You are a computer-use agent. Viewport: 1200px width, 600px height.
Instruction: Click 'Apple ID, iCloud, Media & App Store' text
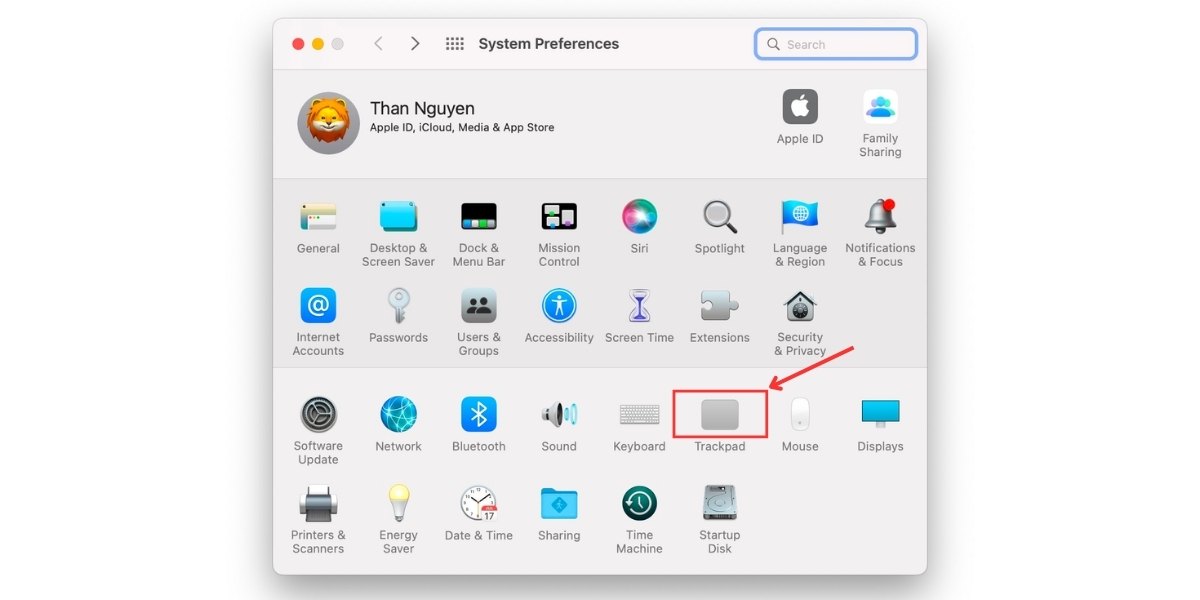click(x=462, y=128)
